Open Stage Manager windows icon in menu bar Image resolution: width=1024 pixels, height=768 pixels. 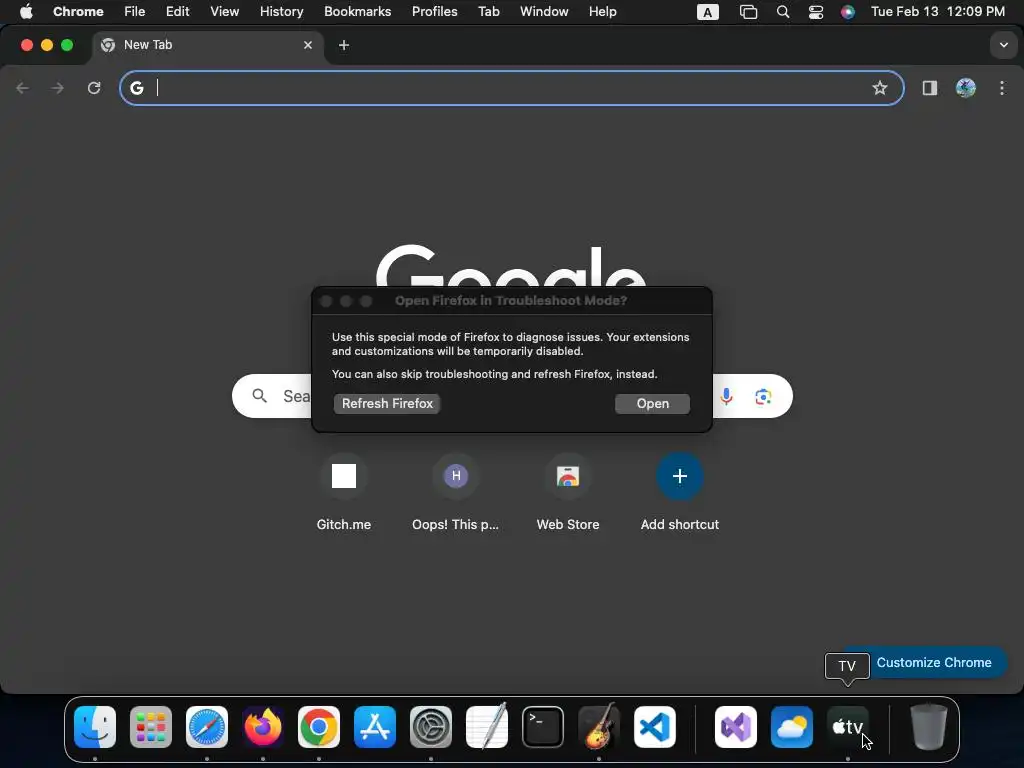[748, 12]
